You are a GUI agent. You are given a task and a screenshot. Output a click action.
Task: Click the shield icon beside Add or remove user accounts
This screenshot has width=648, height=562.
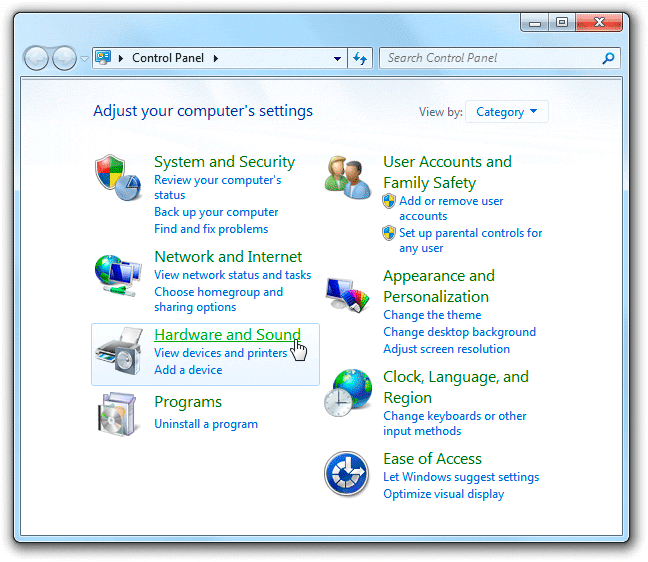tap(388, 201)
